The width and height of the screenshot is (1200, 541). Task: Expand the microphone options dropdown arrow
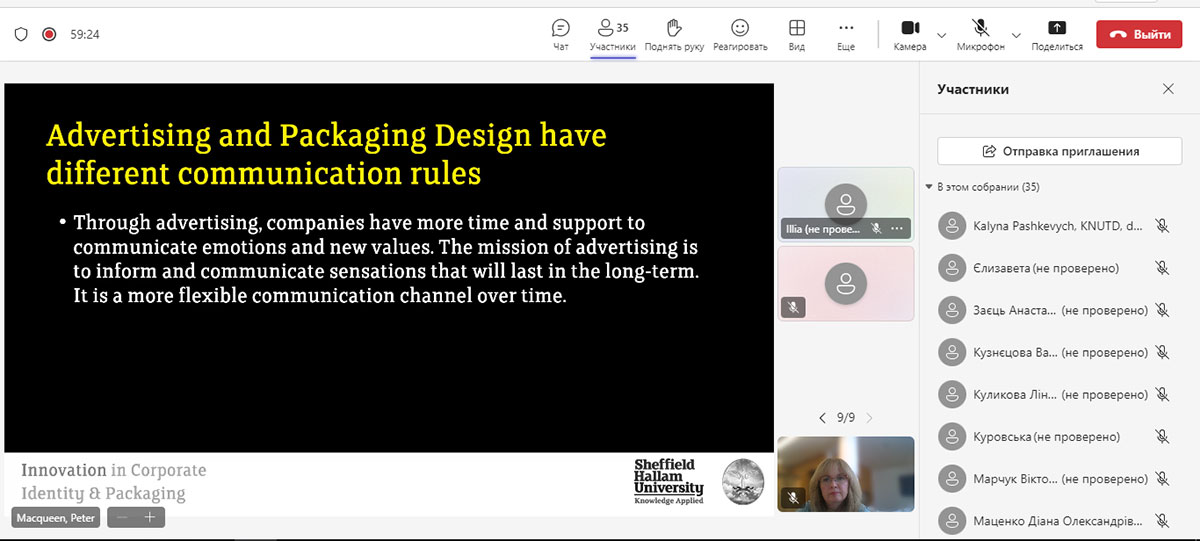(1016, 36)
